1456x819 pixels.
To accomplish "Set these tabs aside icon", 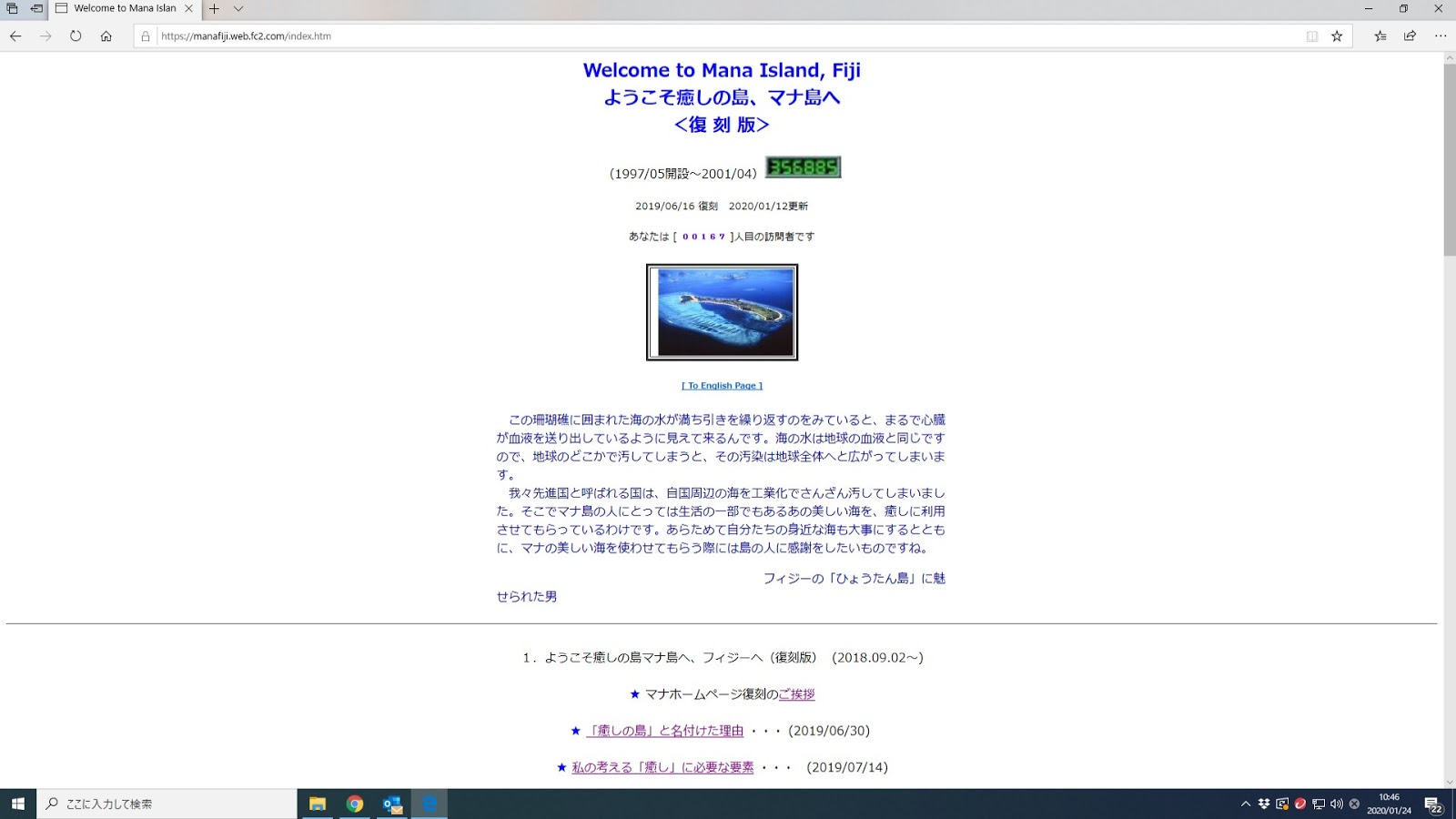I will [x=36, y=8].
